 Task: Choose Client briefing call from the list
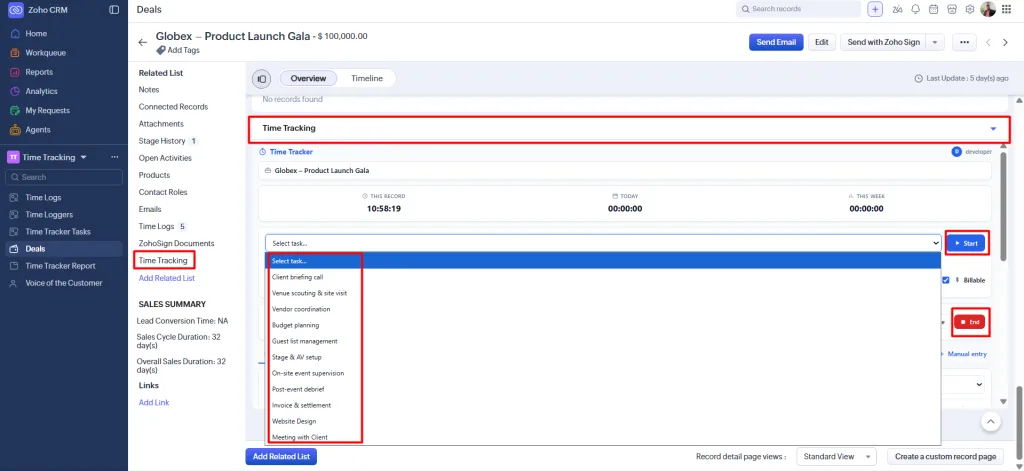[x=297, y=277]
